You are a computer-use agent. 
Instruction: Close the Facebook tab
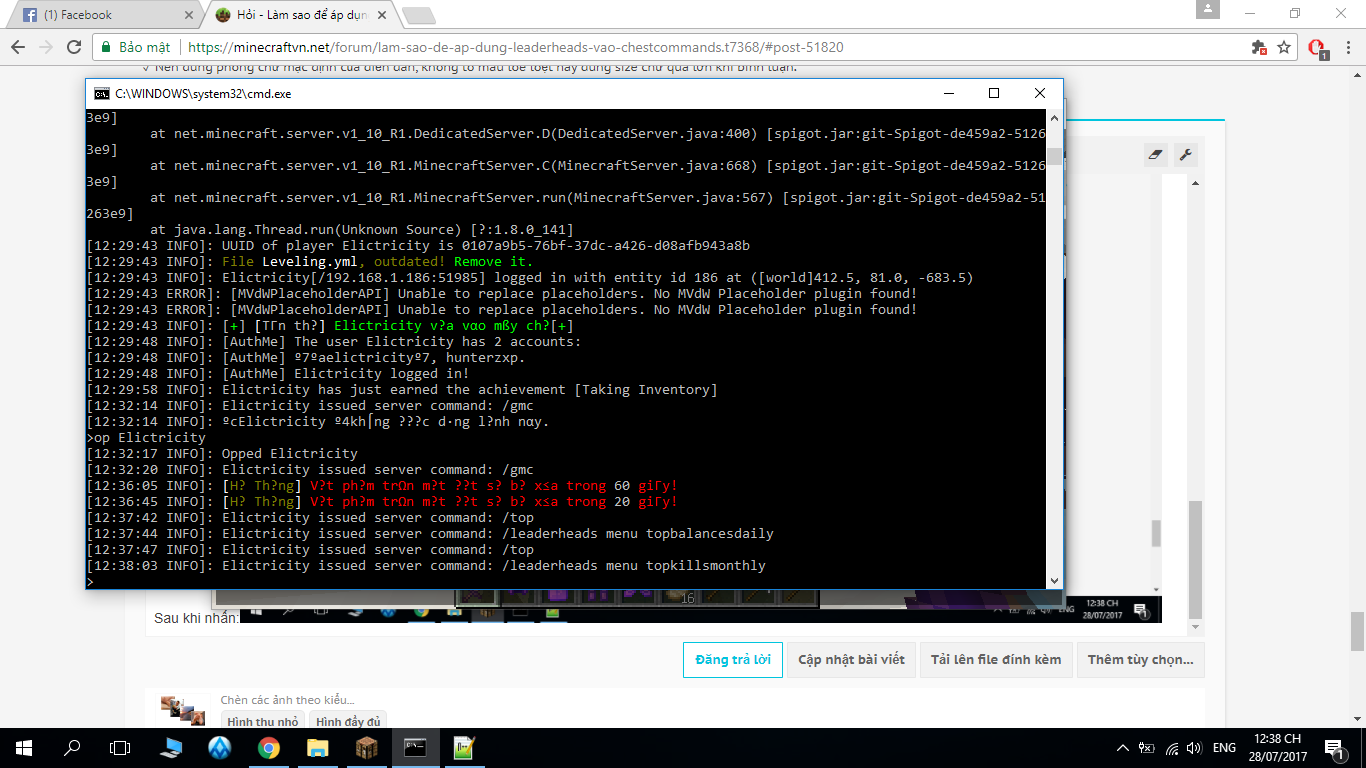189,15
